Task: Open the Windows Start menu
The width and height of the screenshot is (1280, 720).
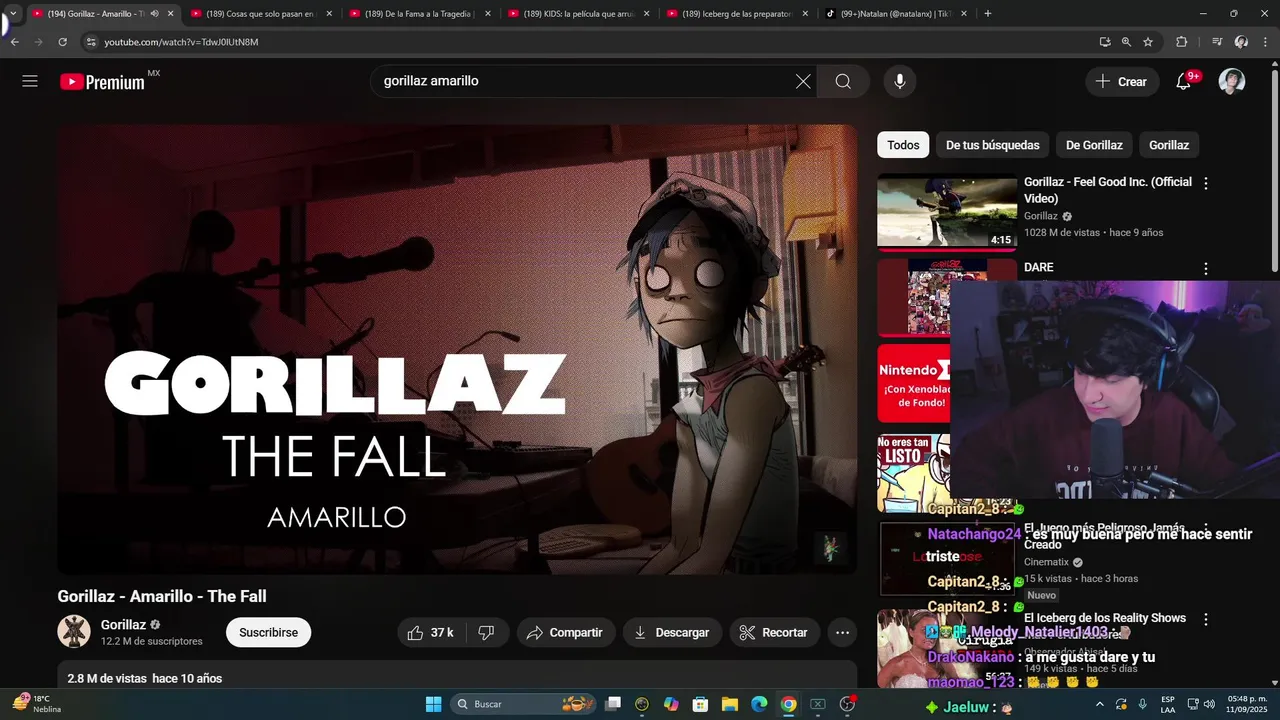Action: click(x=433, y=704)
